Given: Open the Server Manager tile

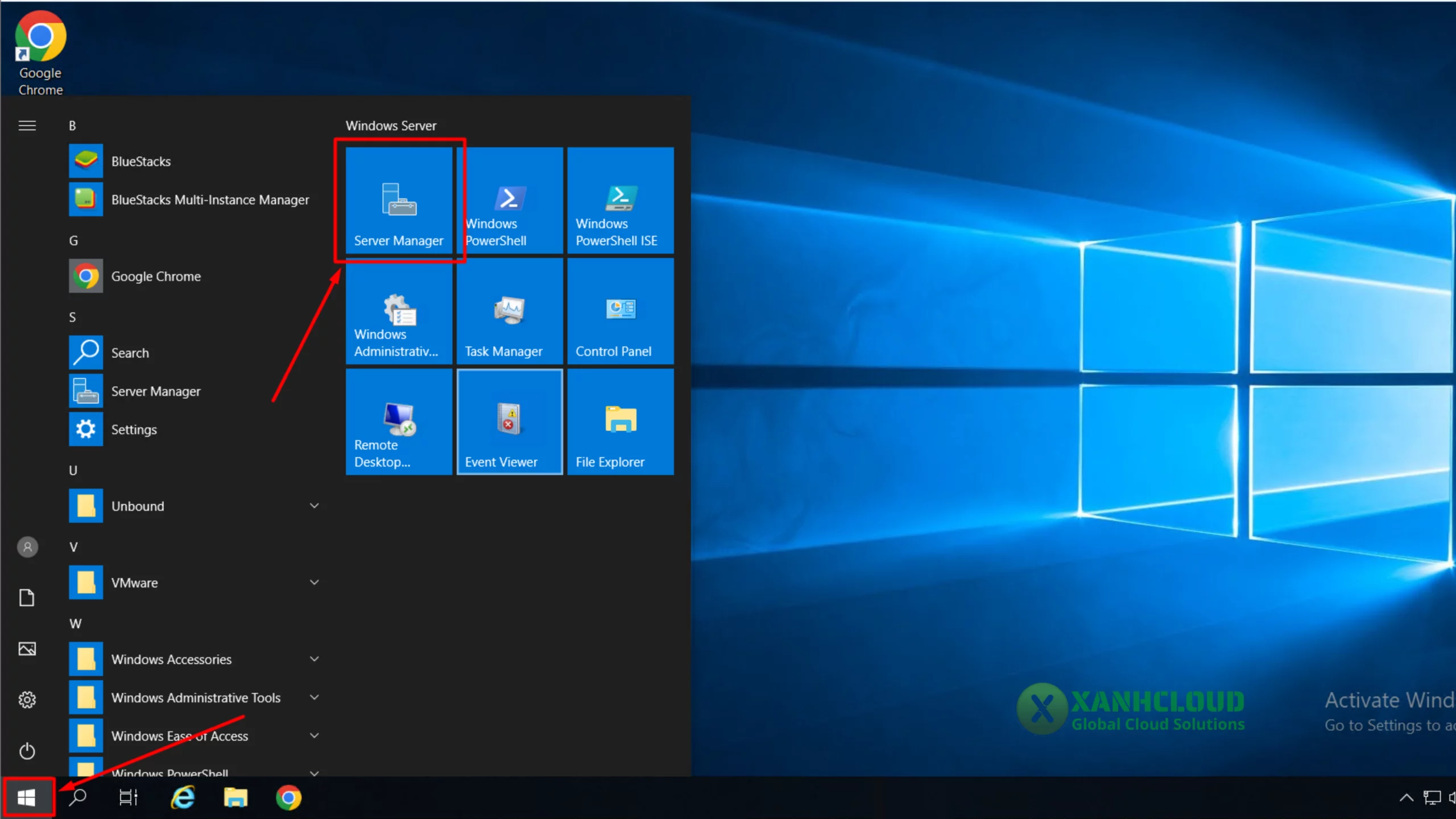Looking at the screenshot, I should point(399,200).
